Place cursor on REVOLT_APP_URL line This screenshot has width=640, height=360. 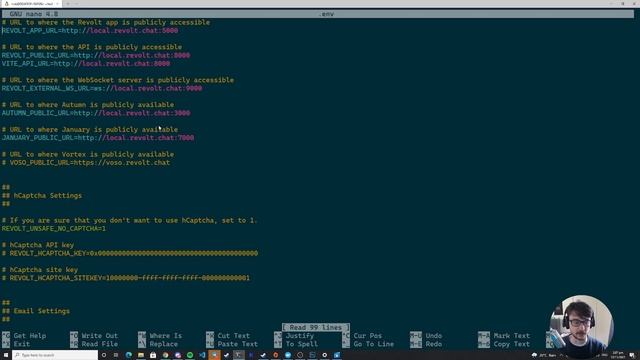90,31
